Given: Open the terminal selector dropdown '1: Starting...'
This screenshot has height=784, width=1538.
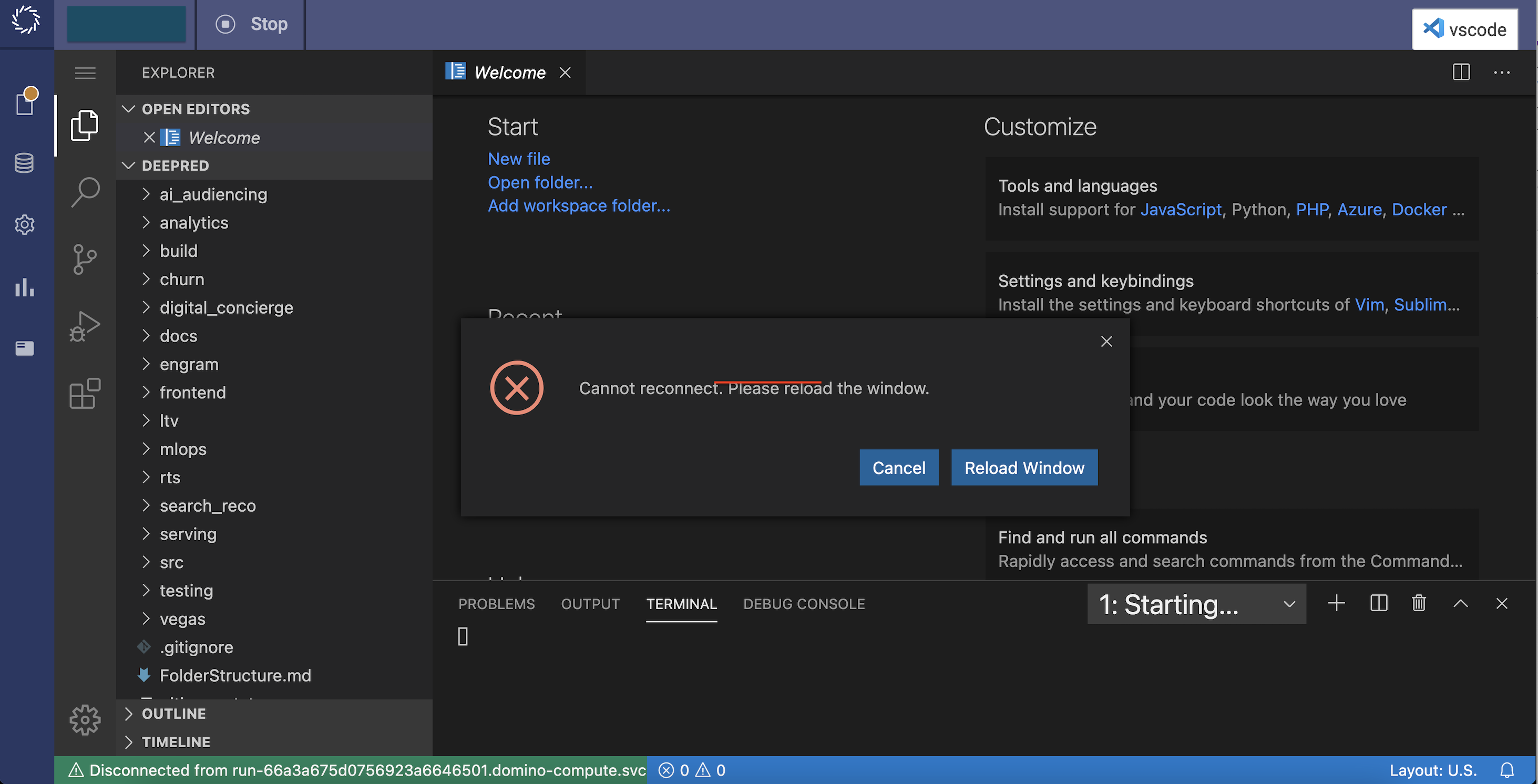Looking at the screenshot, I should (x=1196, y=604).
